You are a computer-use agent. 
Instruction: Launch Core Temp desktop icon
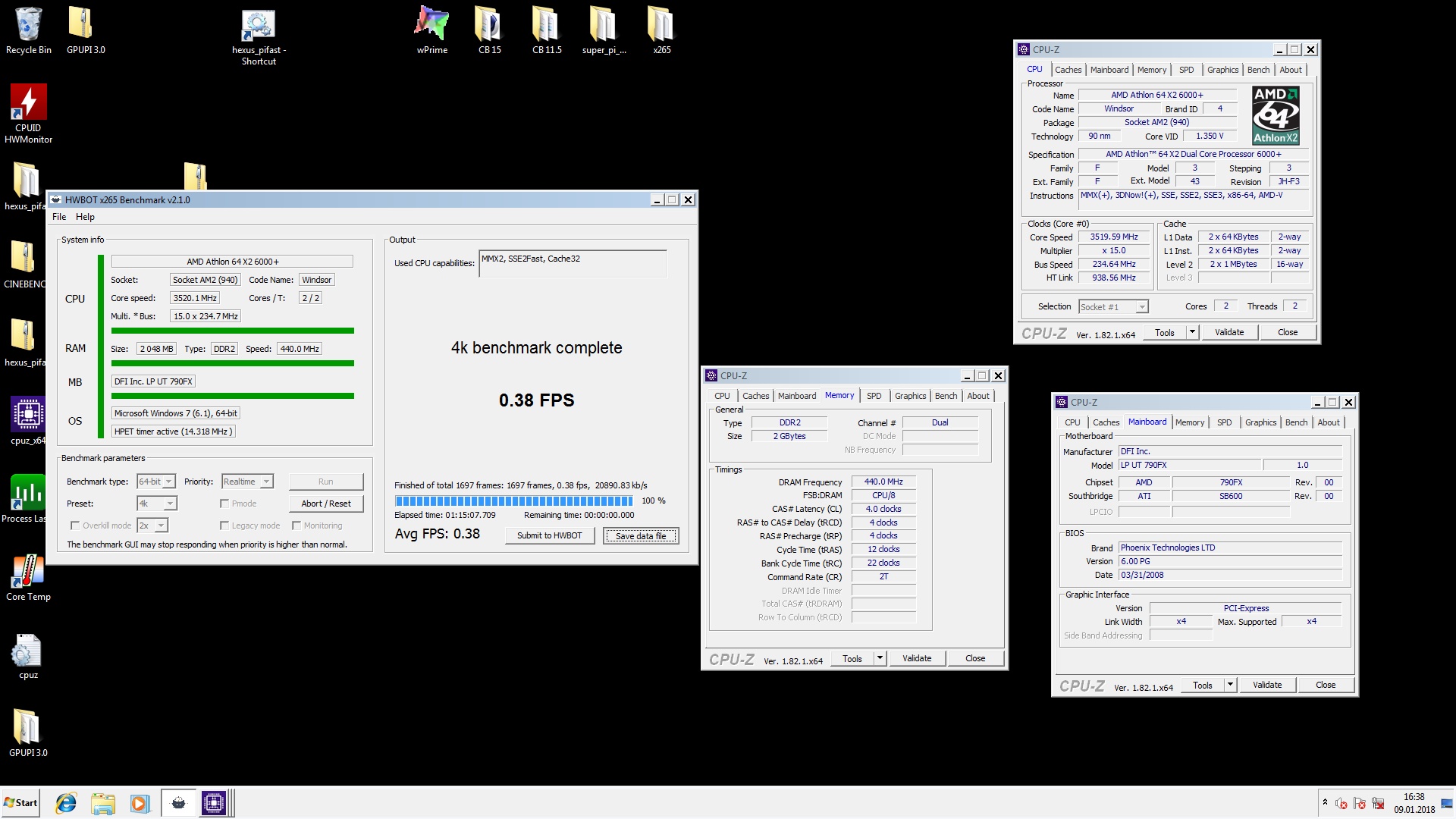click(x=28, y=576)
